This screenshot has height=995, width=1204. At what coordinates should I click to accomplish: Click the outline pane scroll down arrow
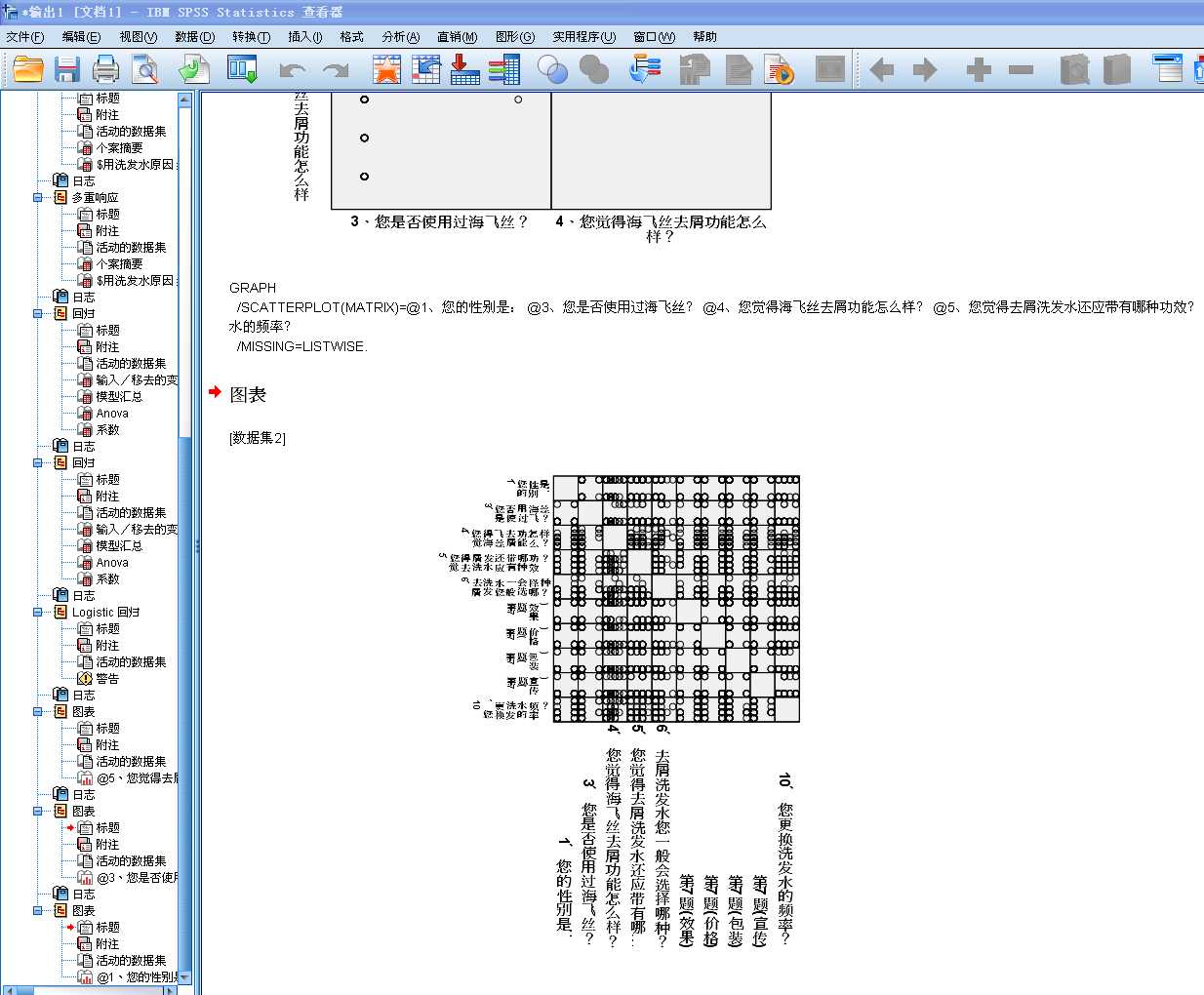point(185,976)
